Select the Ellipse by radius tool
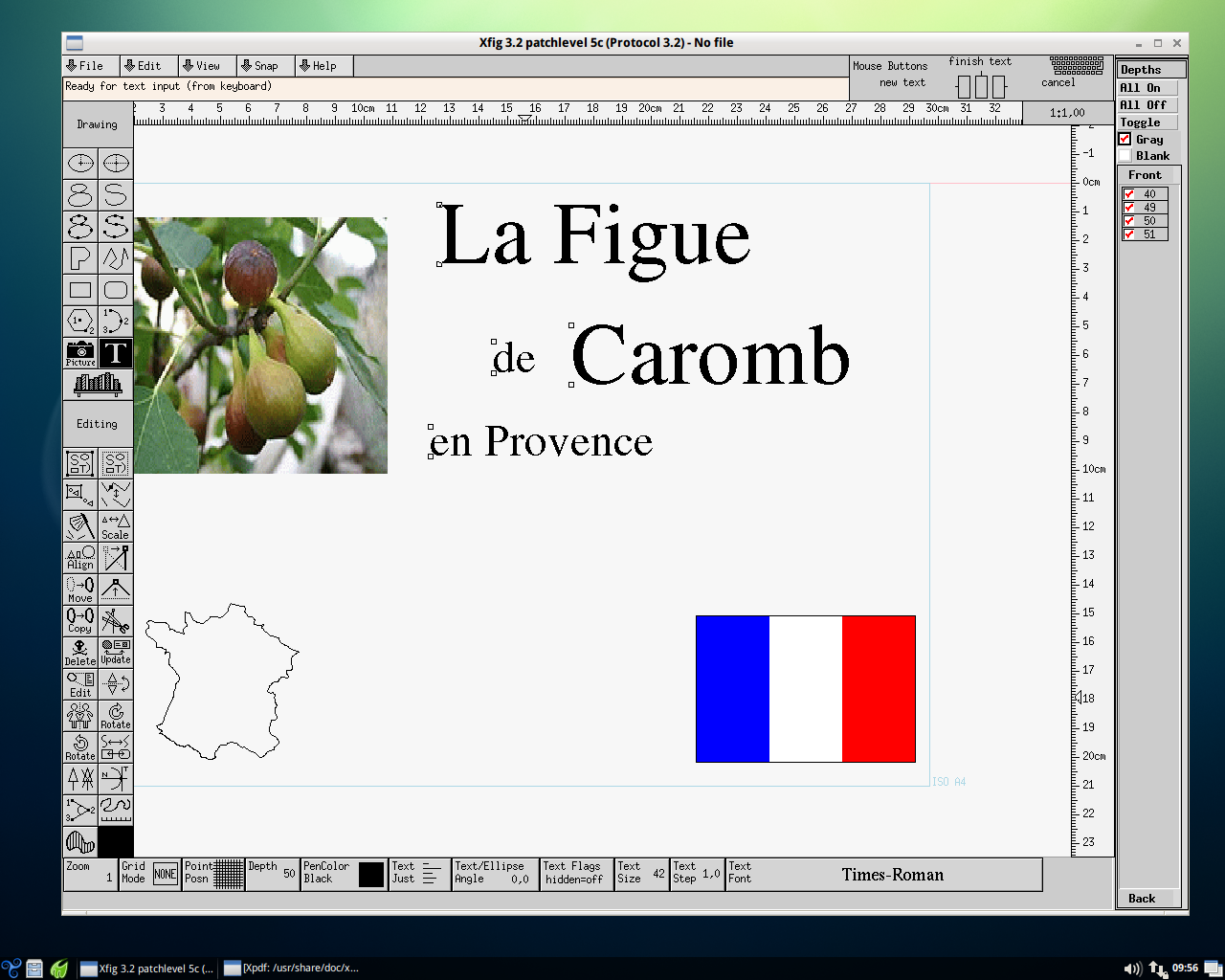 (x=79, y=163)
